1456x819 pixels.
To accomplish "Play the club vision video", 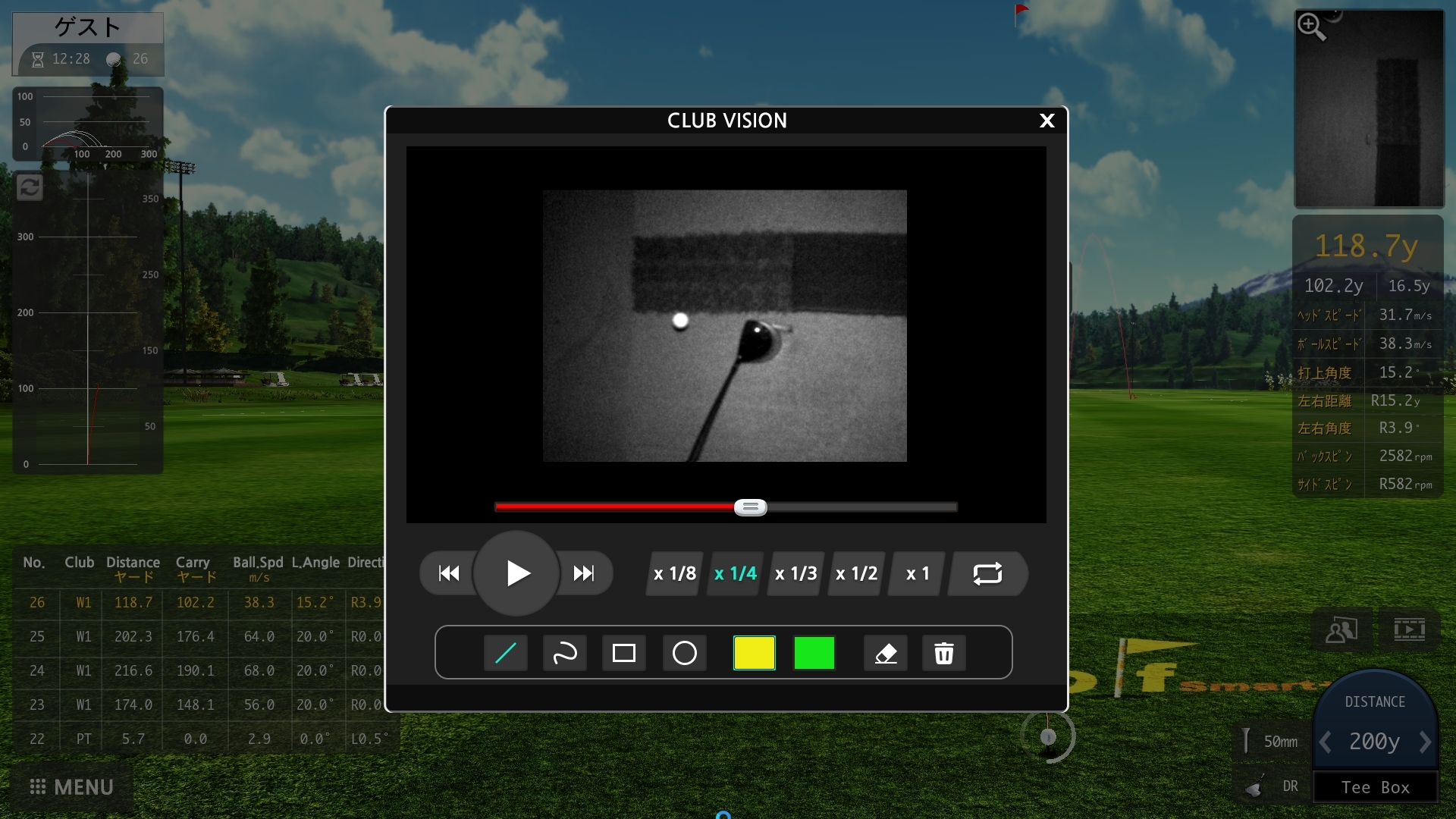I will coord(516,573).
